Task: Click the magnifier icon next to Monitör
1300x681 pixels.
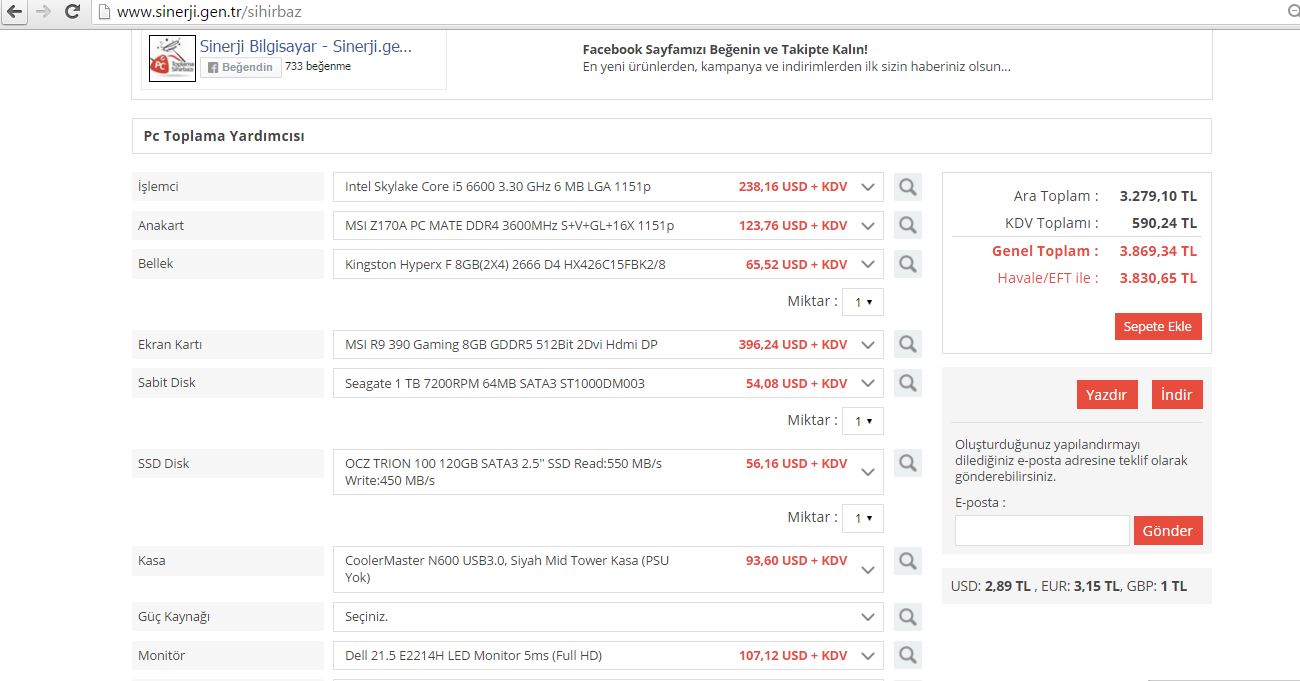Action: 908,655
